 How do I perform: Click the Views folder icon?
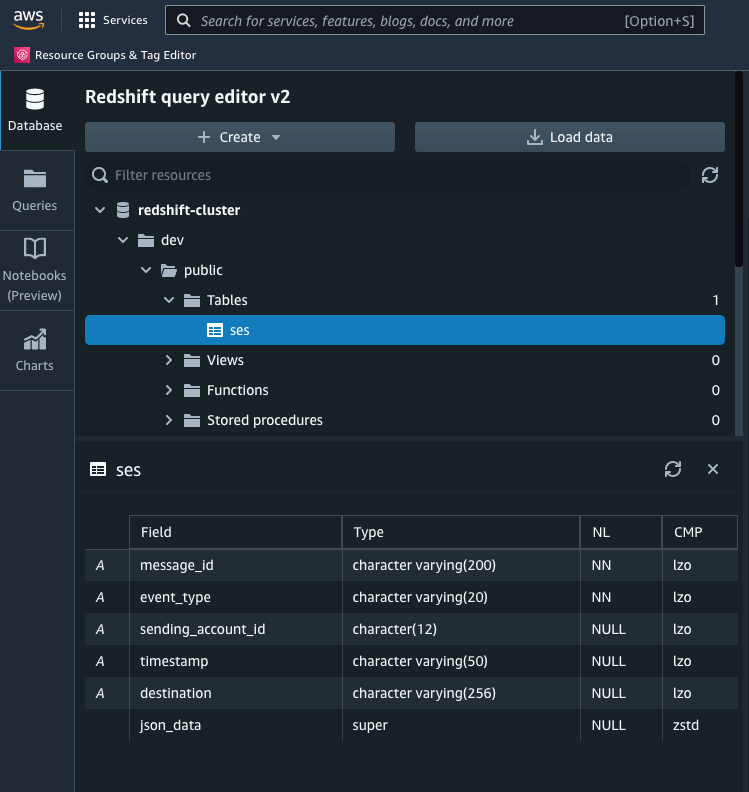click(192, 361)
